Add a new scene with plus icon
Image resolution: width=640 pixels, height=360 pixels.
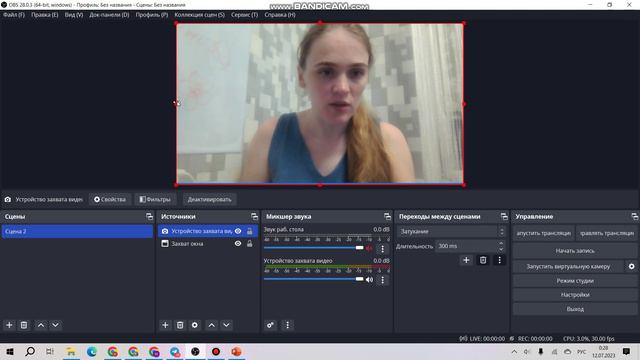pyautogui.click(x=9, y=325)
